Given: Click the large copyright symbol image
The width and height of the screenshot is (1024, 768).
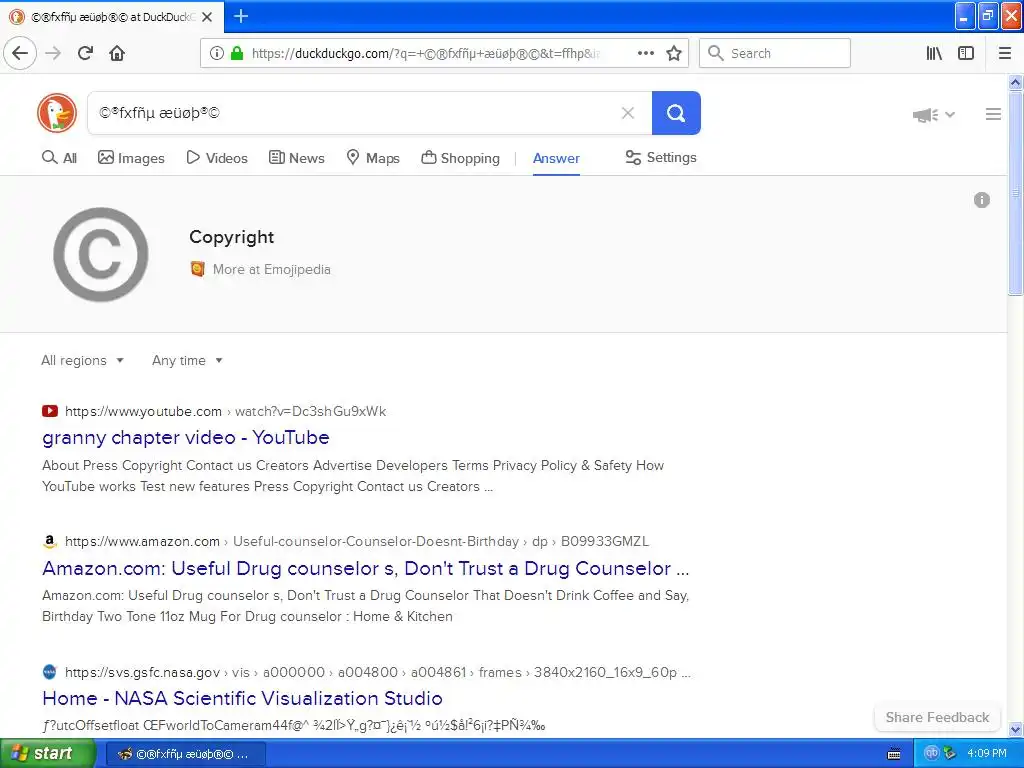Looking at the screenshot, I should pos(101,254).
